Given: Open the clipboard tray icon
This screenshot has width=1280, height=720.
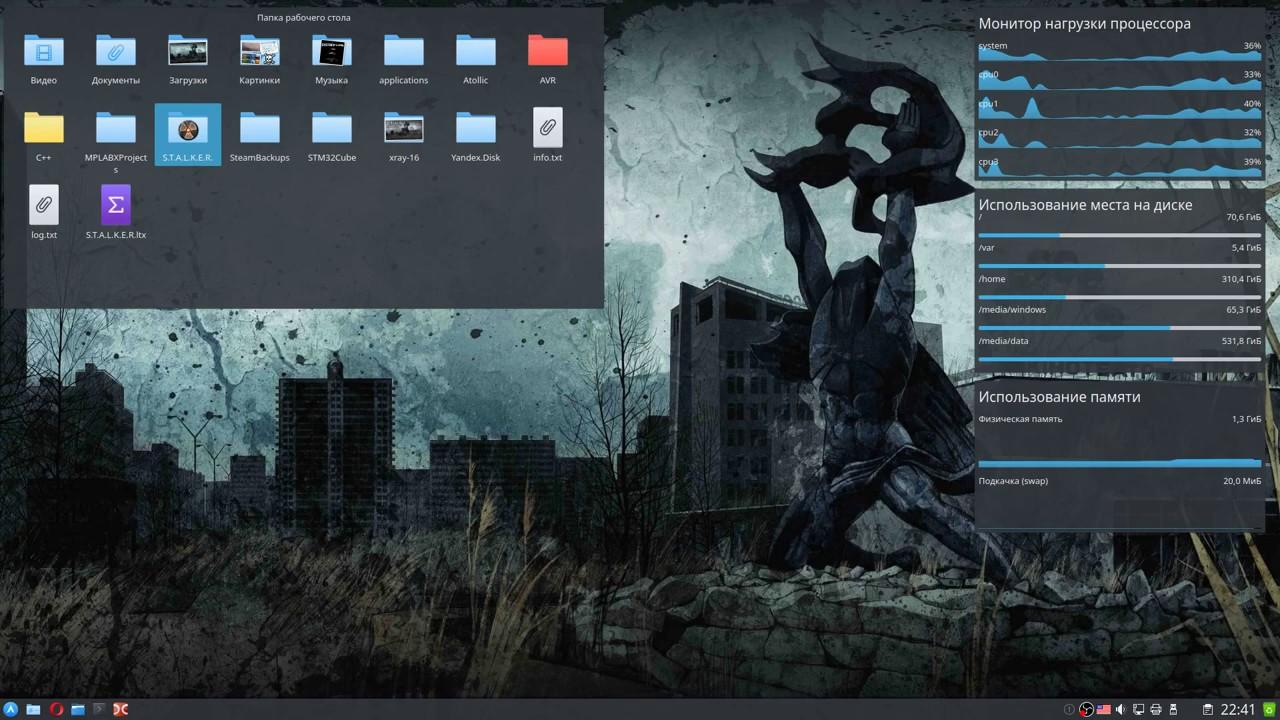Looking at the screenshot, I should pyautogui.click(x=1208, y=709).
